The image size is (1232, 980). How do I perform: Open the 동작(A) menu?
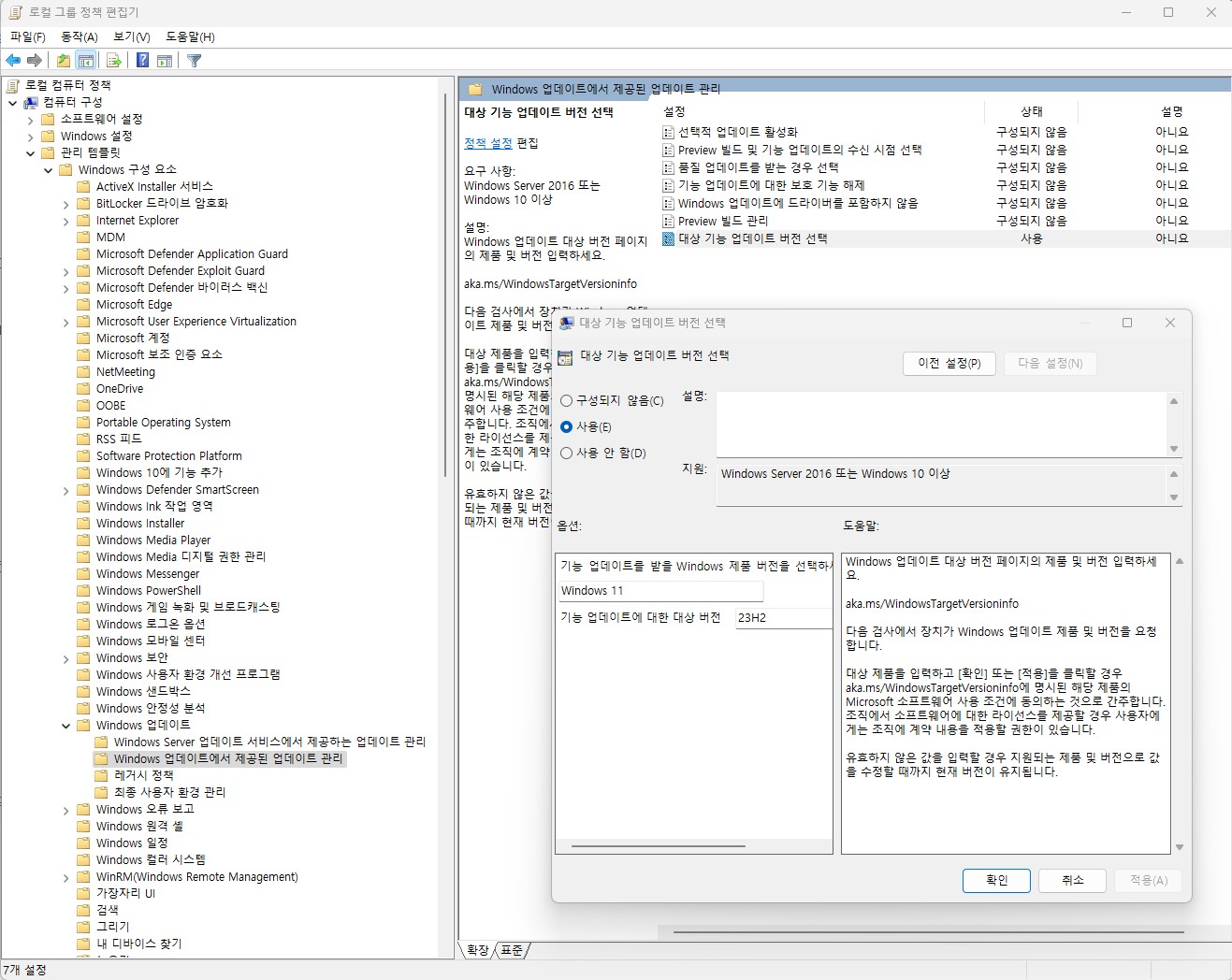(79, 36)
